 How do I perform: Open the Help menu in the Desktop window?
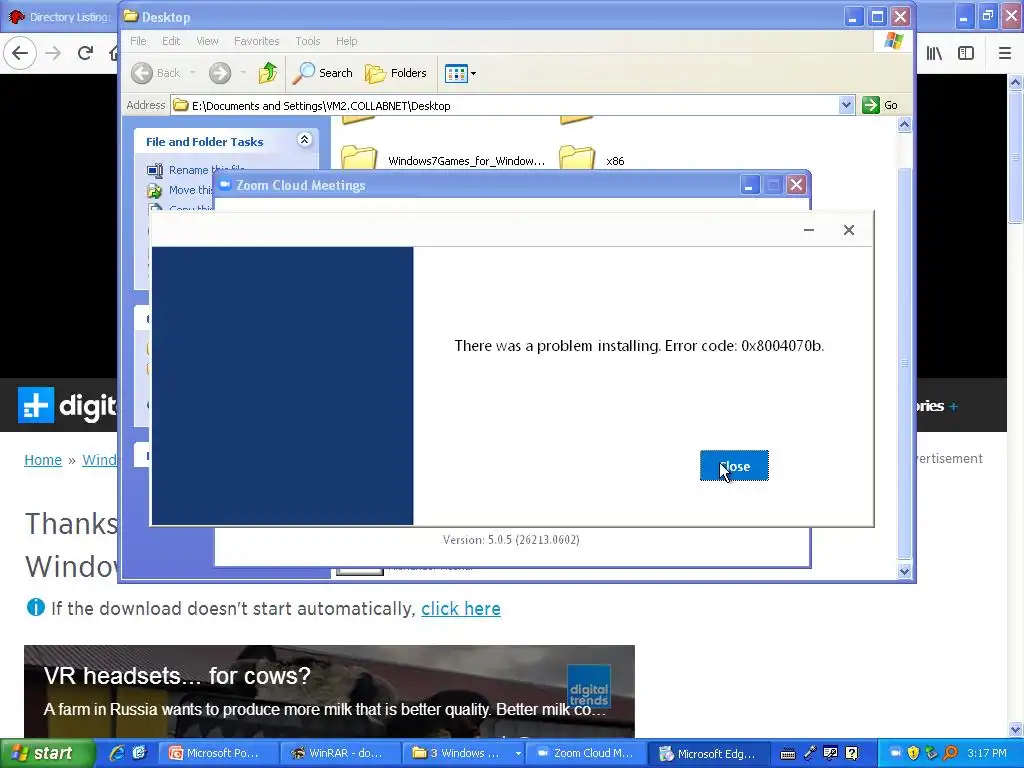tap(347, 41)
